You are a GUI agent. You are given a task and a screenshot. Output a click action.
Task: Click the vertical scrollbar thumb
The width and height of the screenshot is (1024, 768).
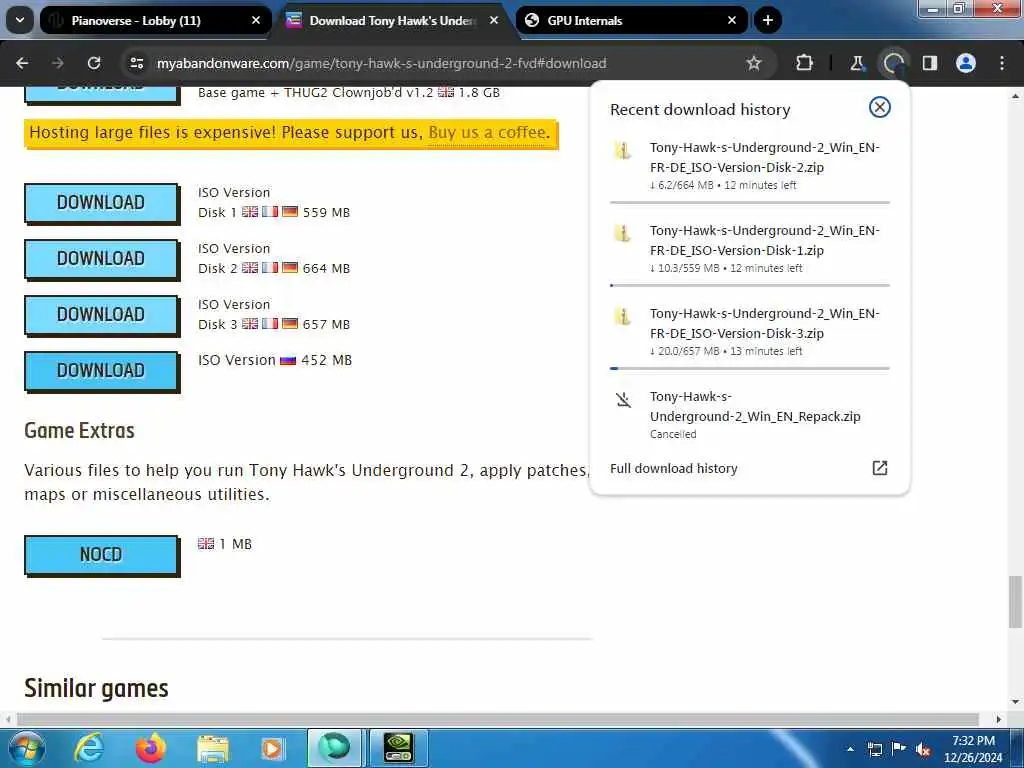[x=1015, y=601]
